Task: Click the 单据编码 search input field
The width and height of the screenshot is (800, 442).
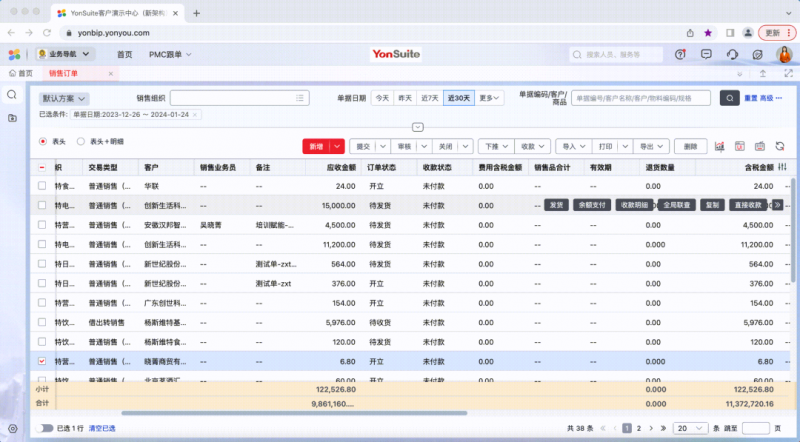Action: (640, 98)
